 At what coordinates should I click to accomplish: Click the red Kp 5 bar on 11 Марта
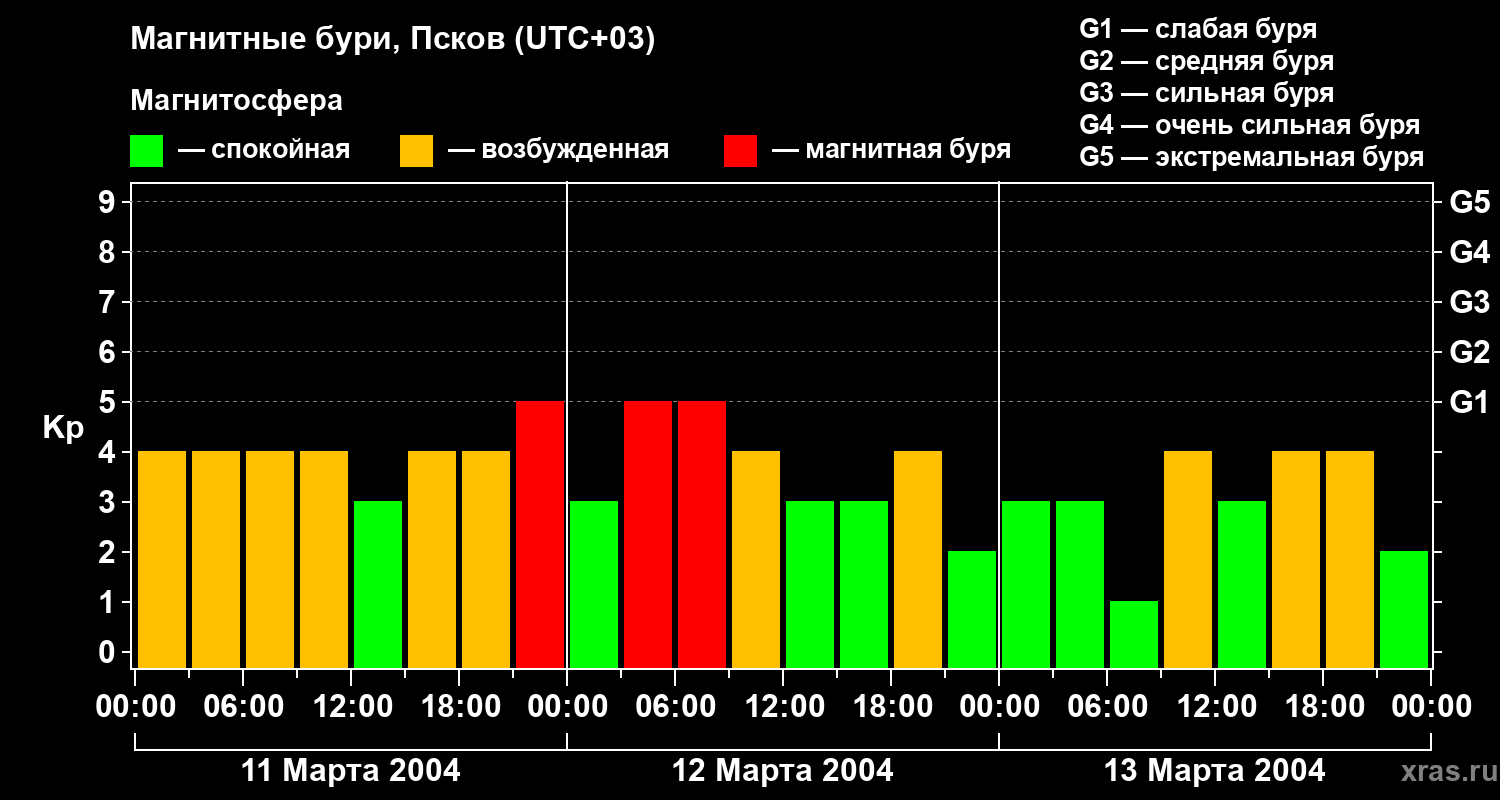(540, 534)
